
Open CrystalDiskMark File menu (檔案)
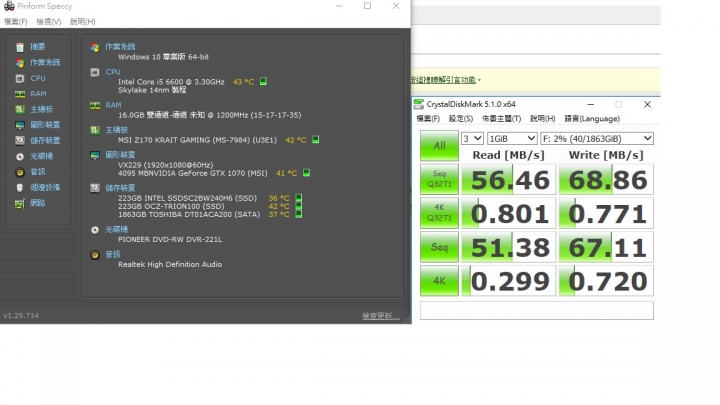point(428,118)
